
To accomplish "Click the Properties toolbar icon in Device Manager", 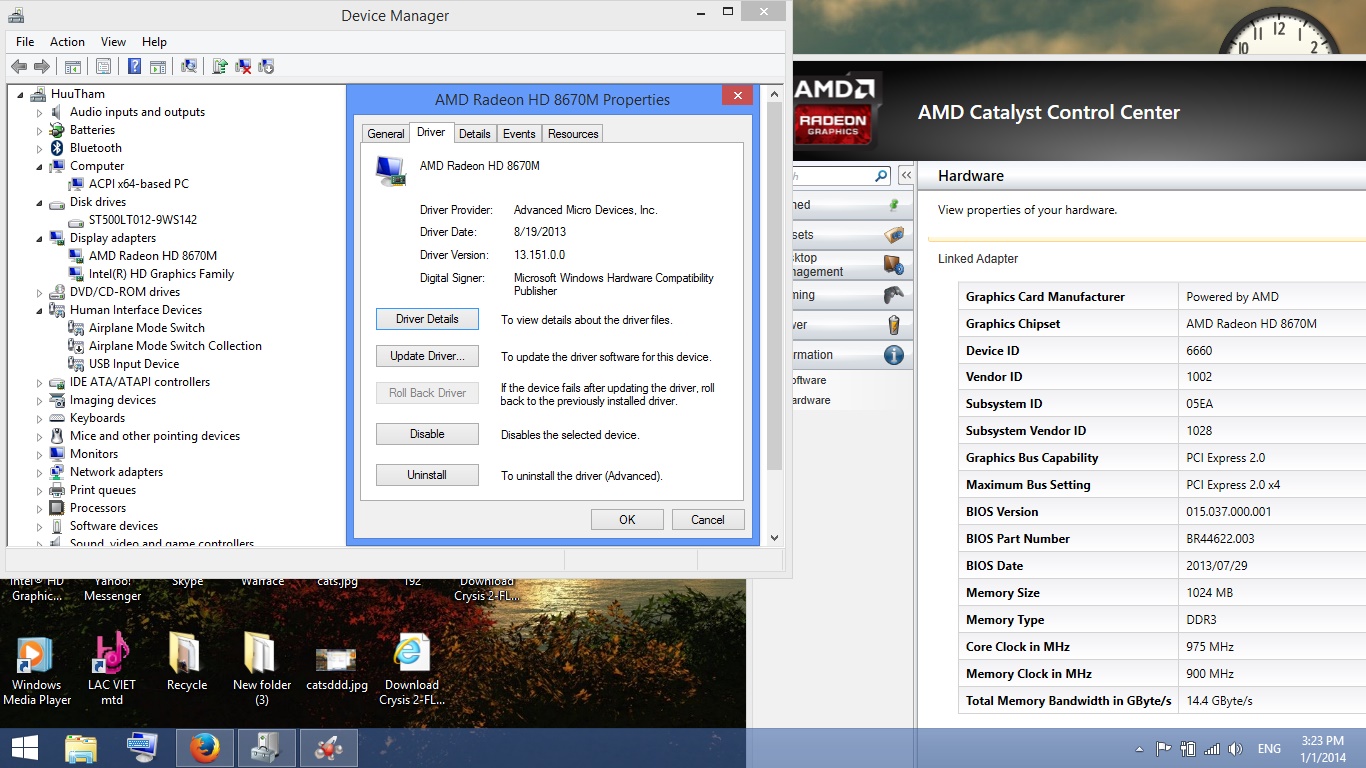I will 103,66.
